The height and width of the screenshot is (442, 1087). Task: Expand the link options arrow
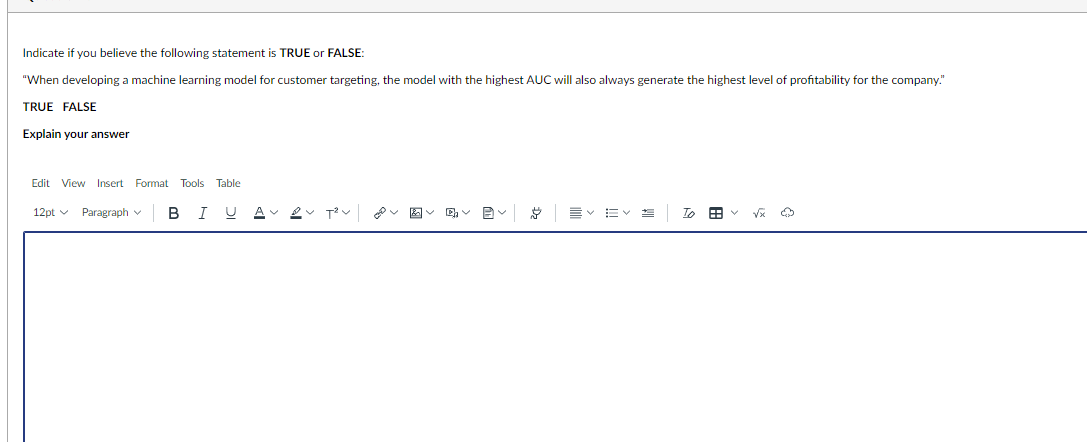(x=393, y=213)
